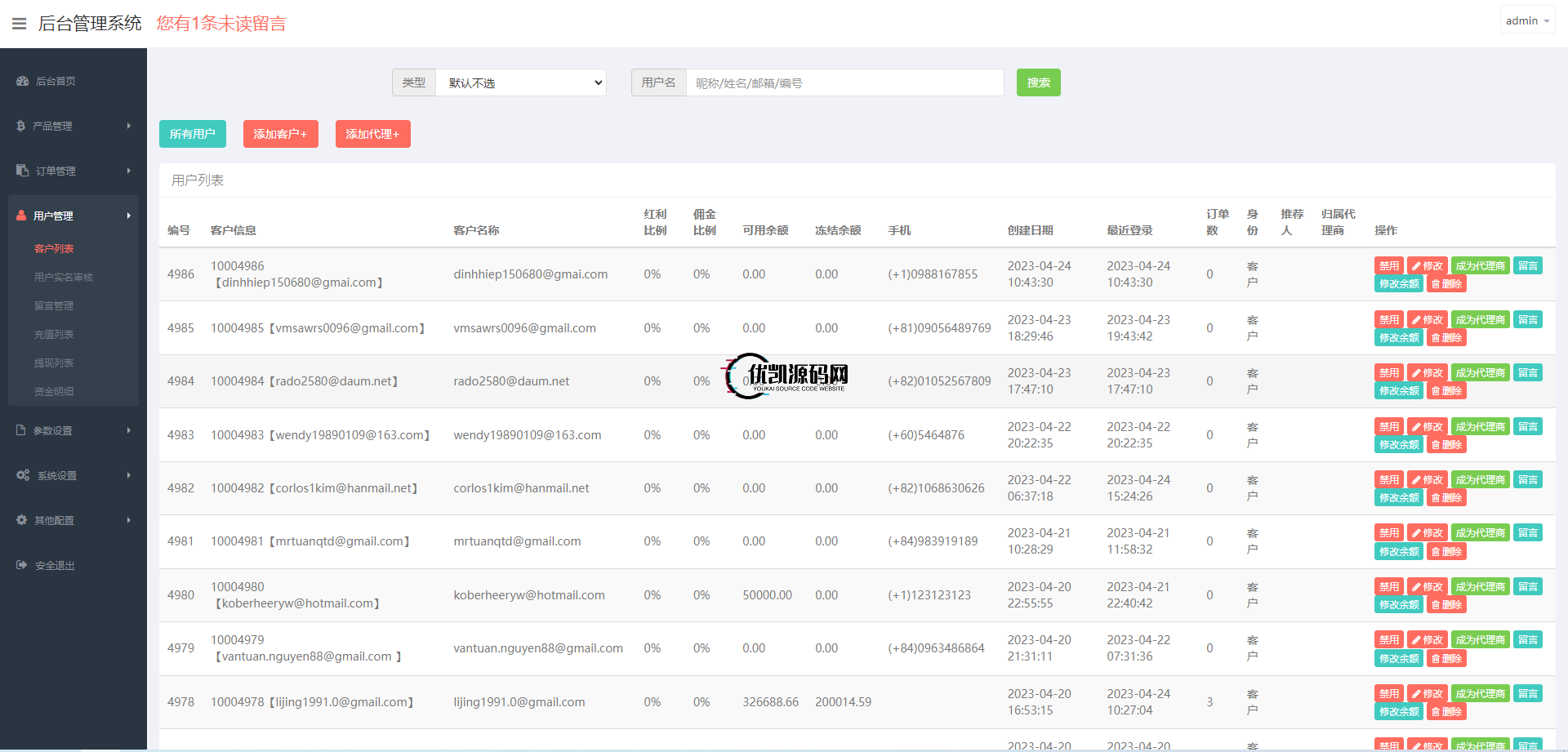The image size is (1568, 752).
Task: Open 客户列表 in the sidebar
Action: pos(54,249)
